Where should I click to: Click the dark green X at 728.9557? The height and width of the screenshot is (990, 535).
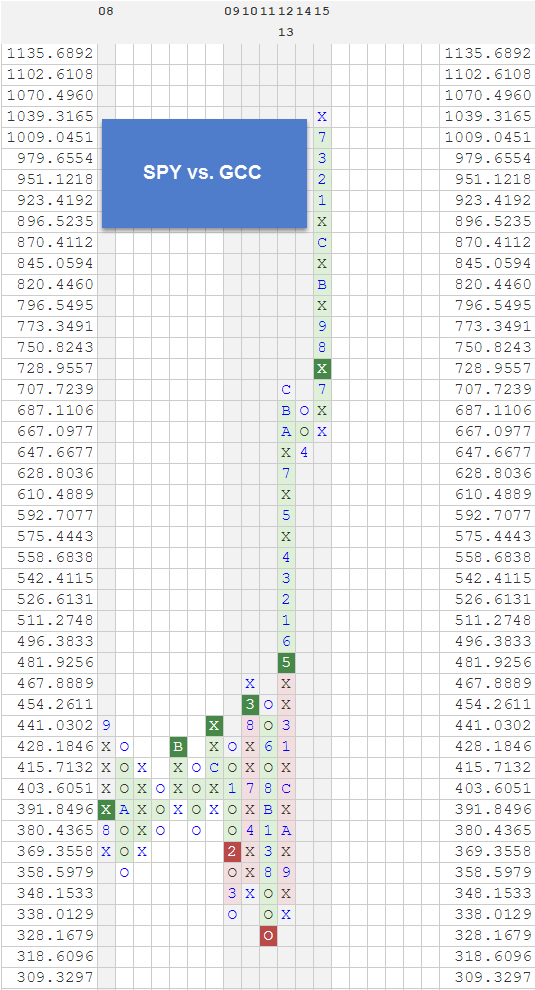[322, 368]
